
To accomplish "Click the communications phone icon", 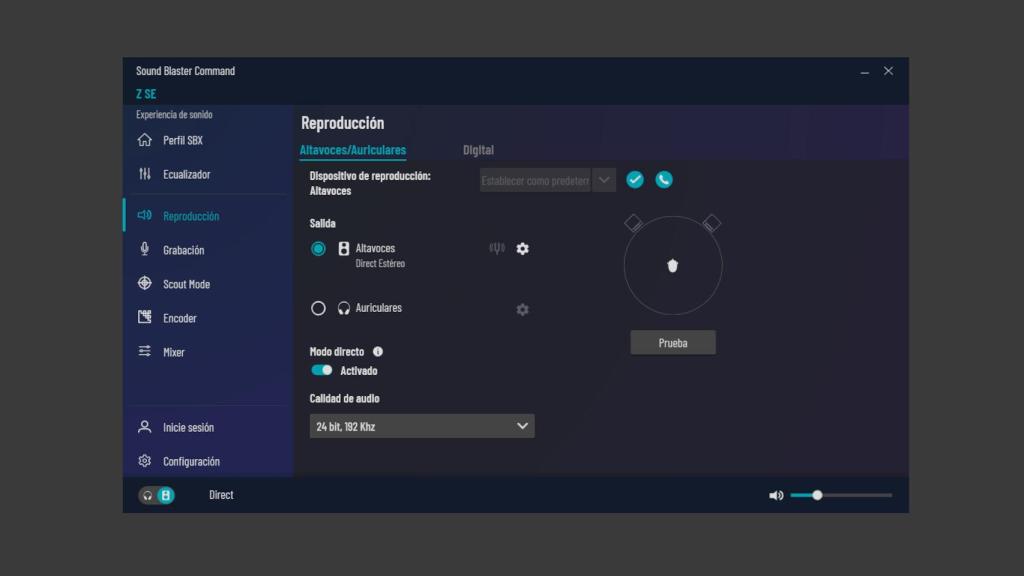I will (x=664, y=179).
